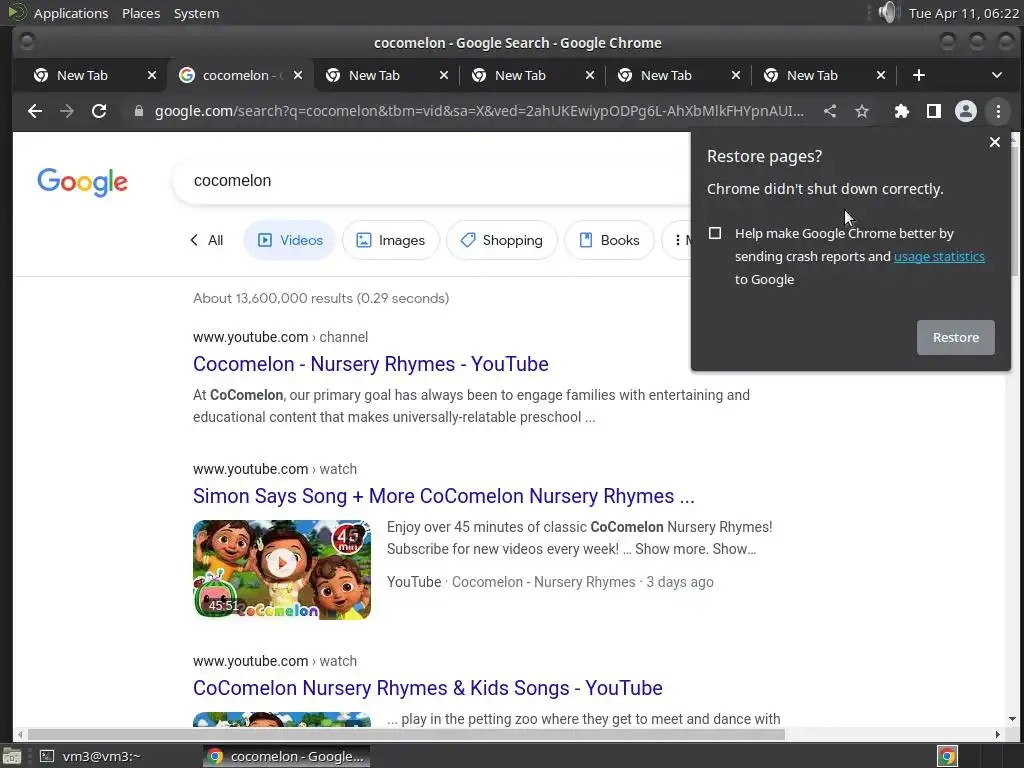This screenshot has height=768, width=1024.
Task: Expand the More filters three-dot chip
Action: pyautogui.click(x=677, y=240)
